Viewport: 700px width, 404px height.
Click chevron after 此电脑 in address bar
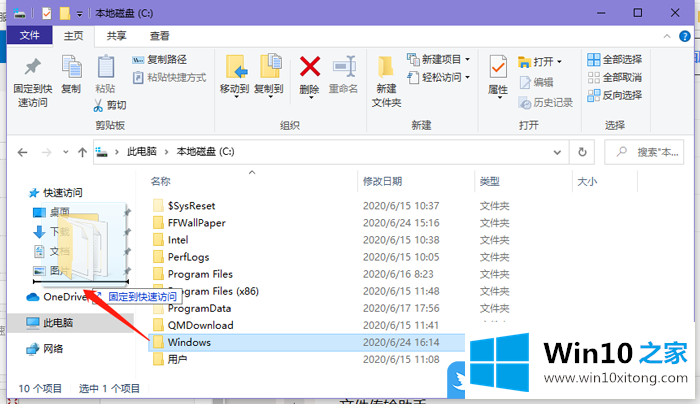click(166, 152)
